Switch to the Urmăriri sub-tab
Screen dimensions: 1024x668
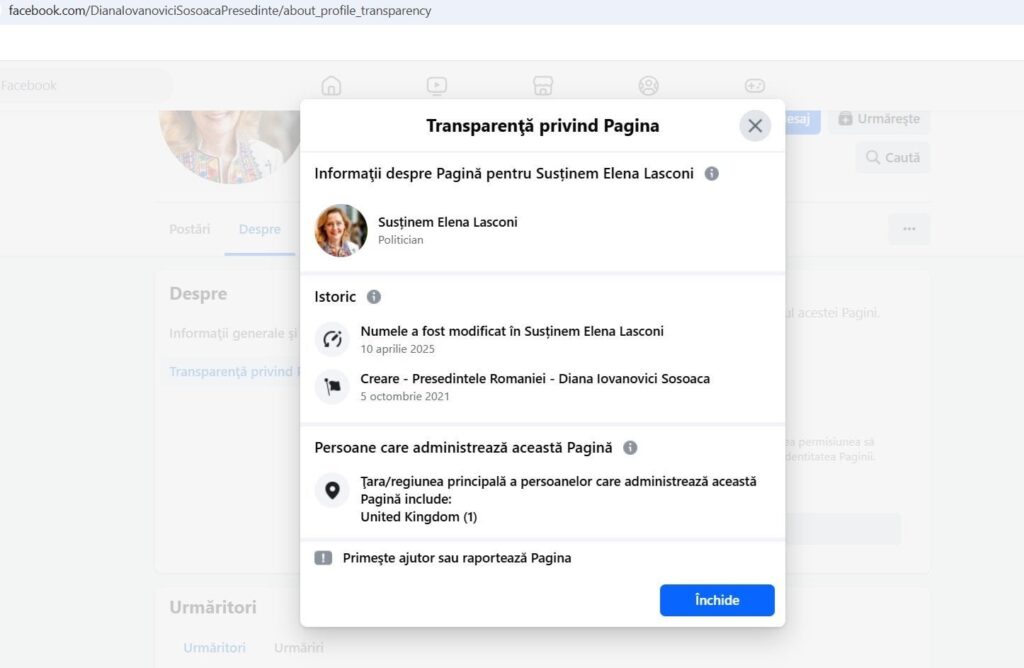(x=298, y=648)
